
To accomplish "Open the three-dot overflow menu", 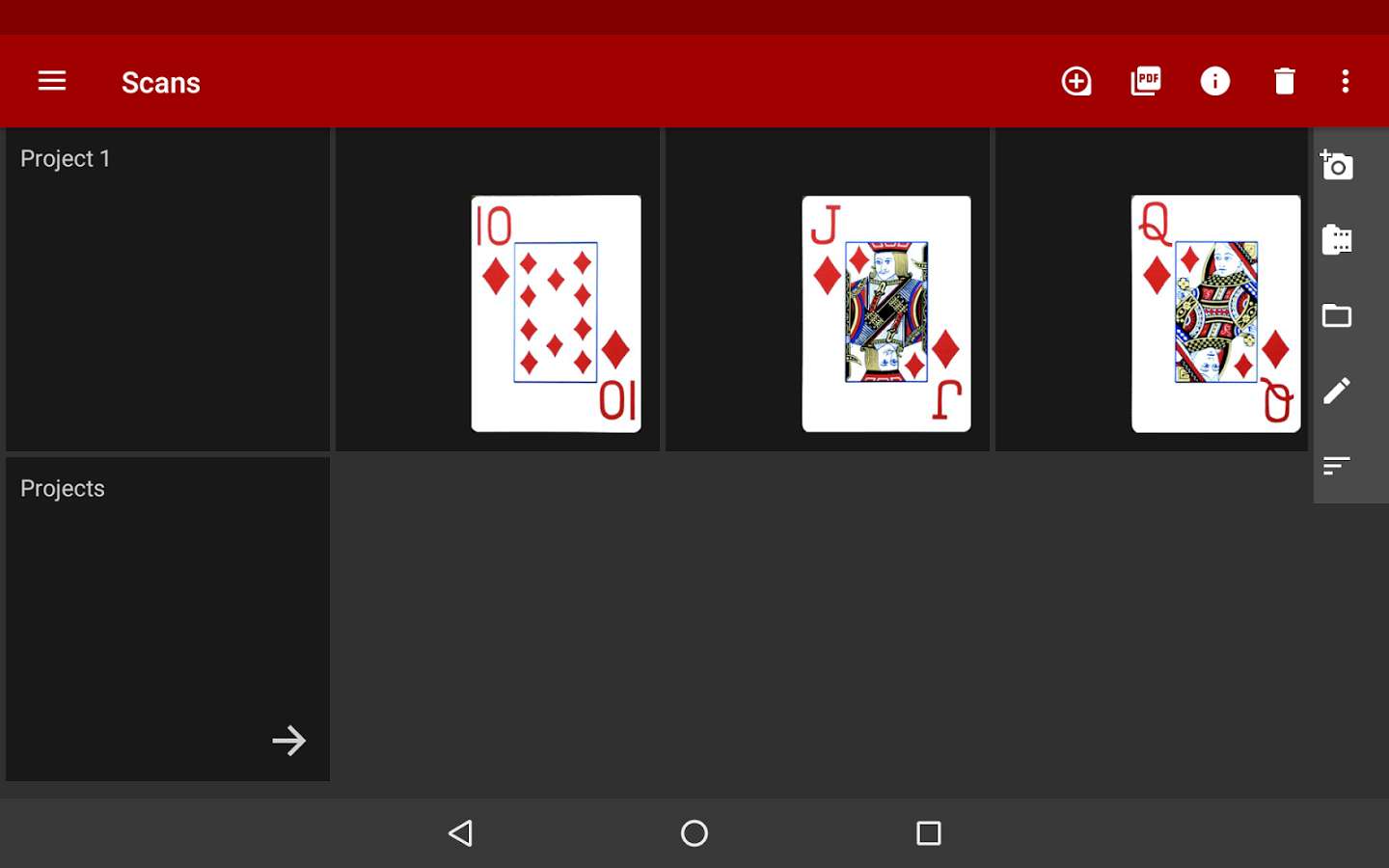I will point(1346,81).
